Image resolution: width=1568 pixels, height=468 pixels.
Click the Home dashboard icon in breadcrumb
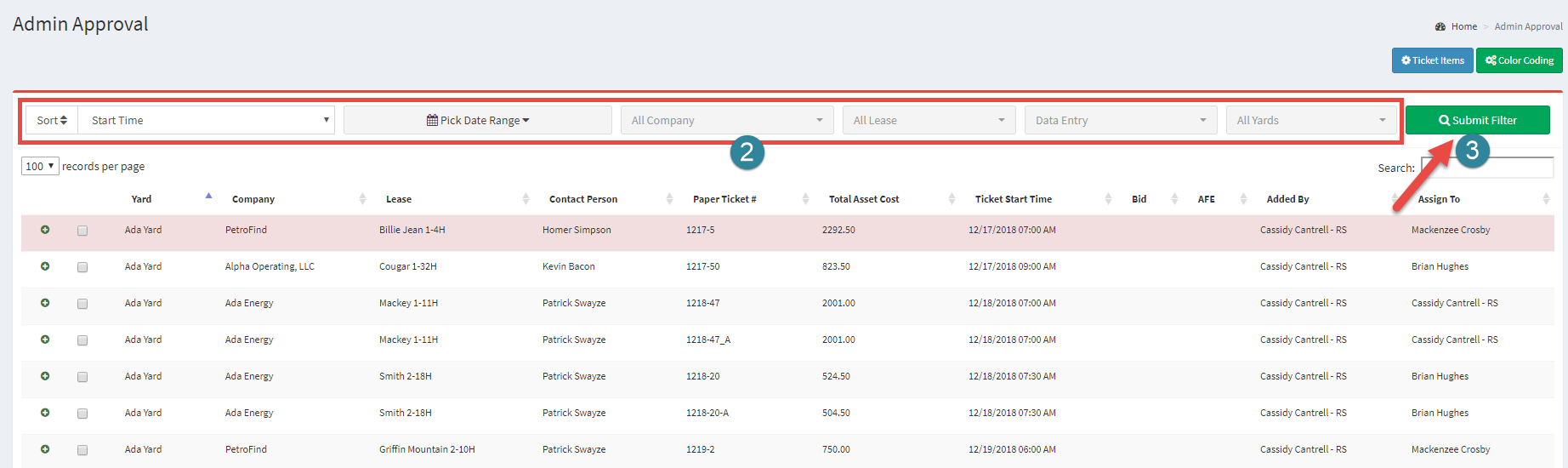(1440, 26)
